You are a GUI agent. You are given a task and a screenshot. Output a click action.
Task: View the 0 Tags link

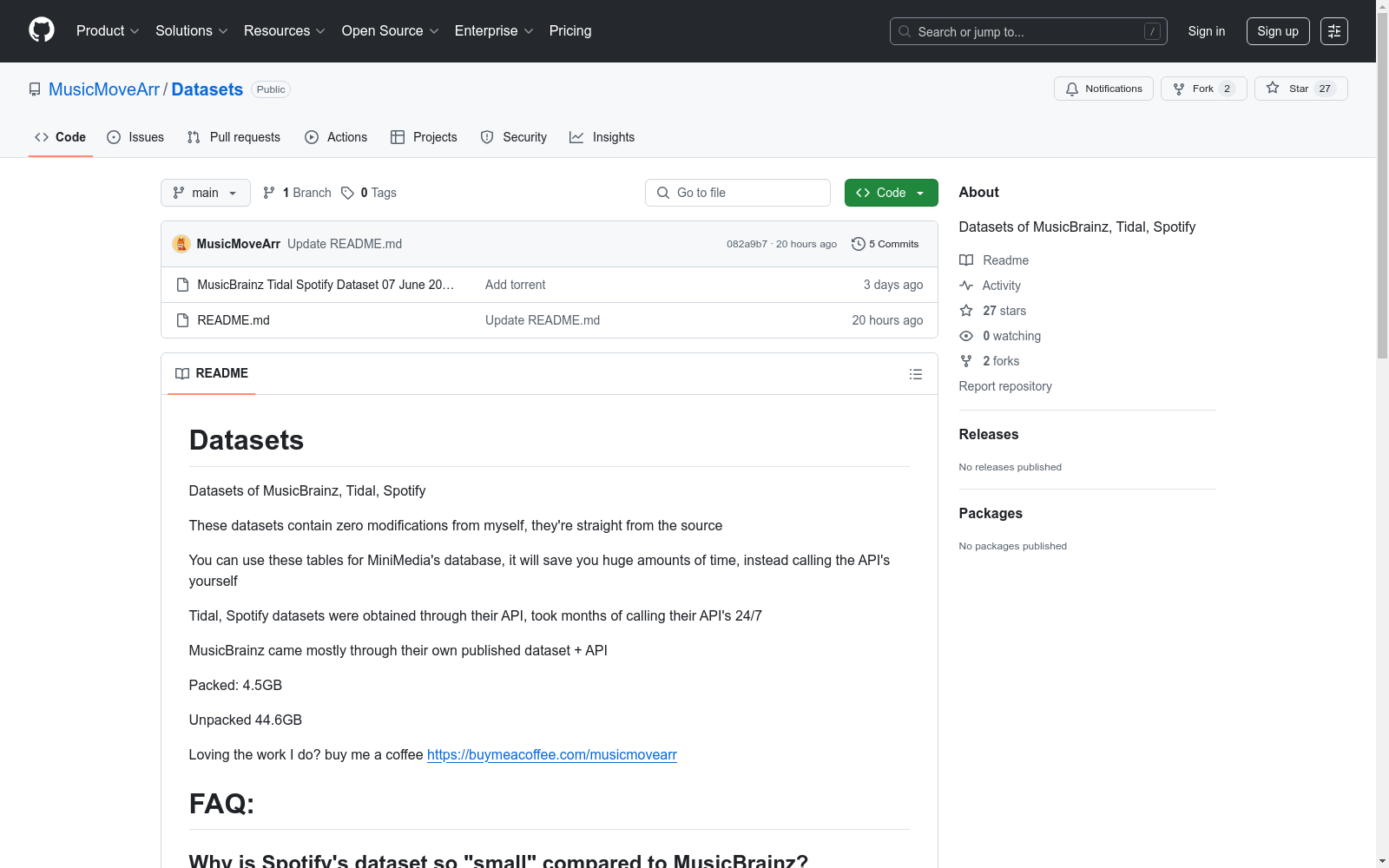369,193
